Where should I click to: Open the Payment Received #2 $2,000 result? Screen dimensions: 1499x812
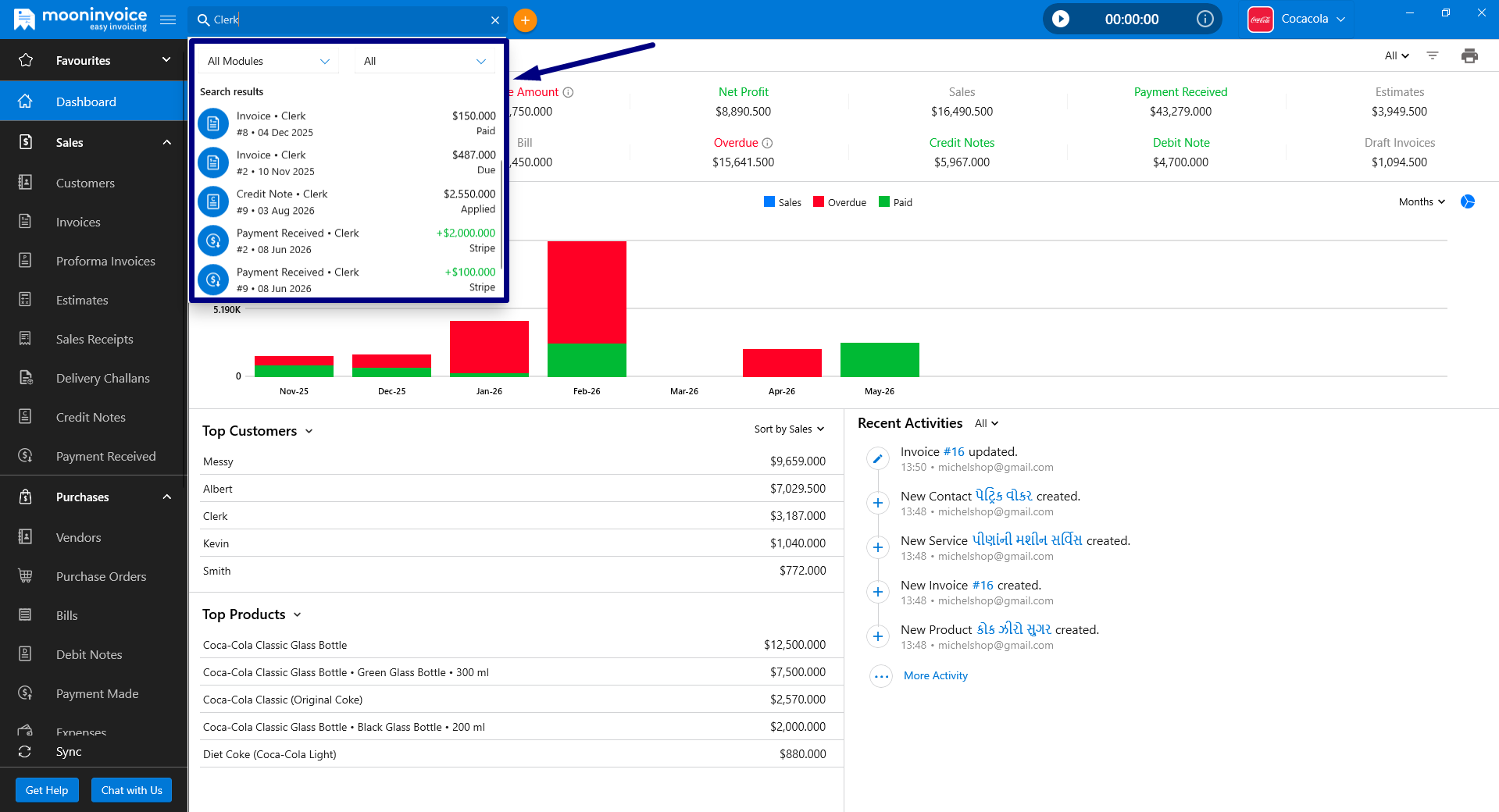347,240
